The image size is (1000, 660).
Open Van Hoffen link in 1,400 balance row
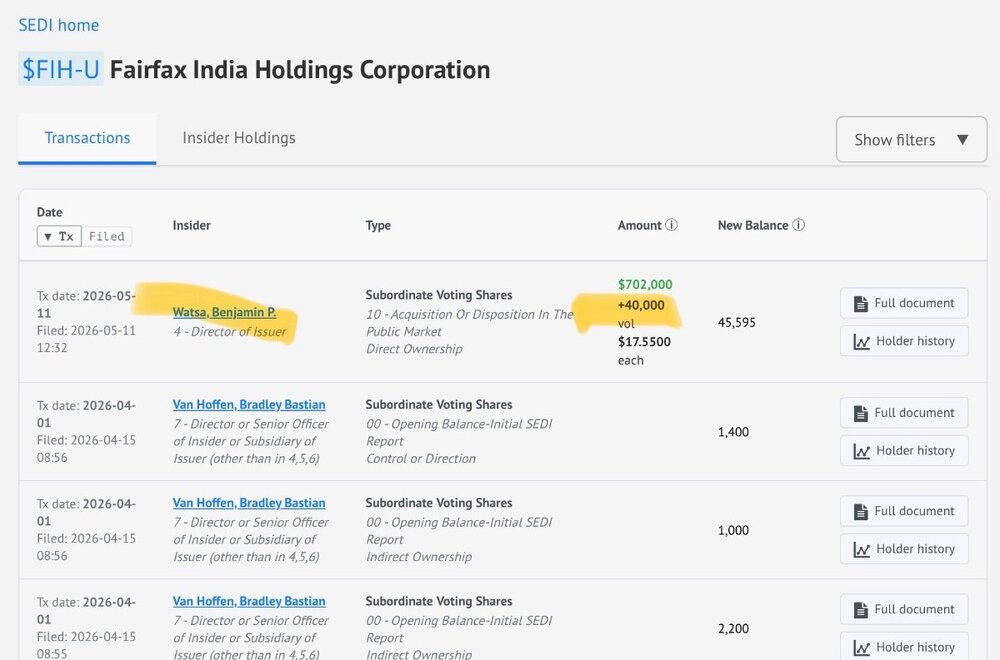(249, 404)
